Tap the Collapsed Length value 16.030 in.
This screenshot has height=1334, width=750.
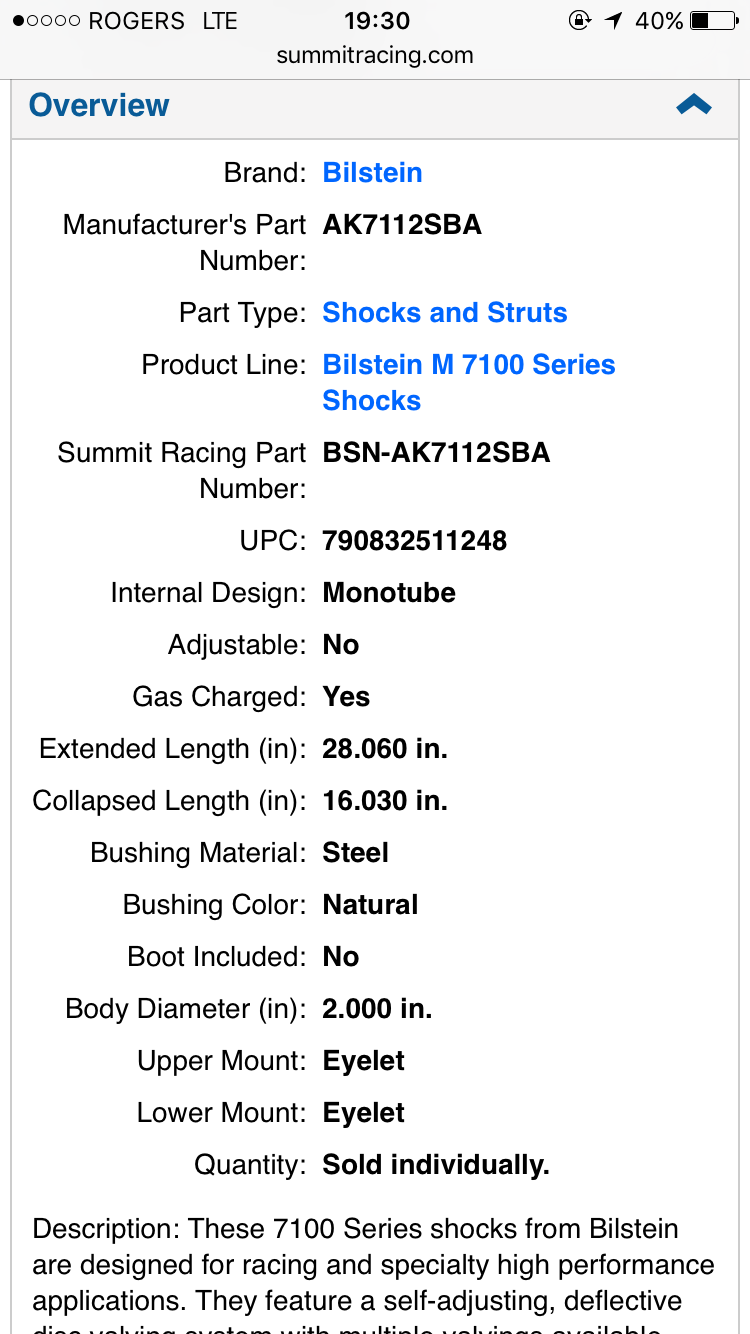point(385,801)
